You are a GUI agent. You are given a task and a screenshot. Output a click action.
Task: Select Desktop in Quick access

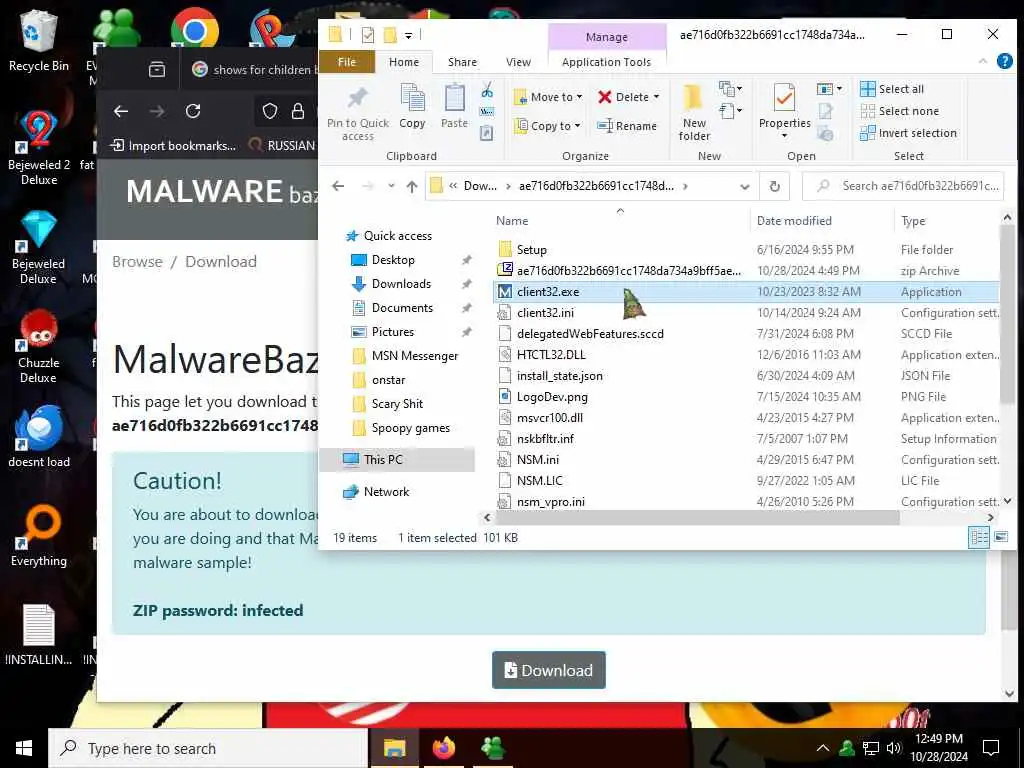pyautogui.click(x=392, y=260)
